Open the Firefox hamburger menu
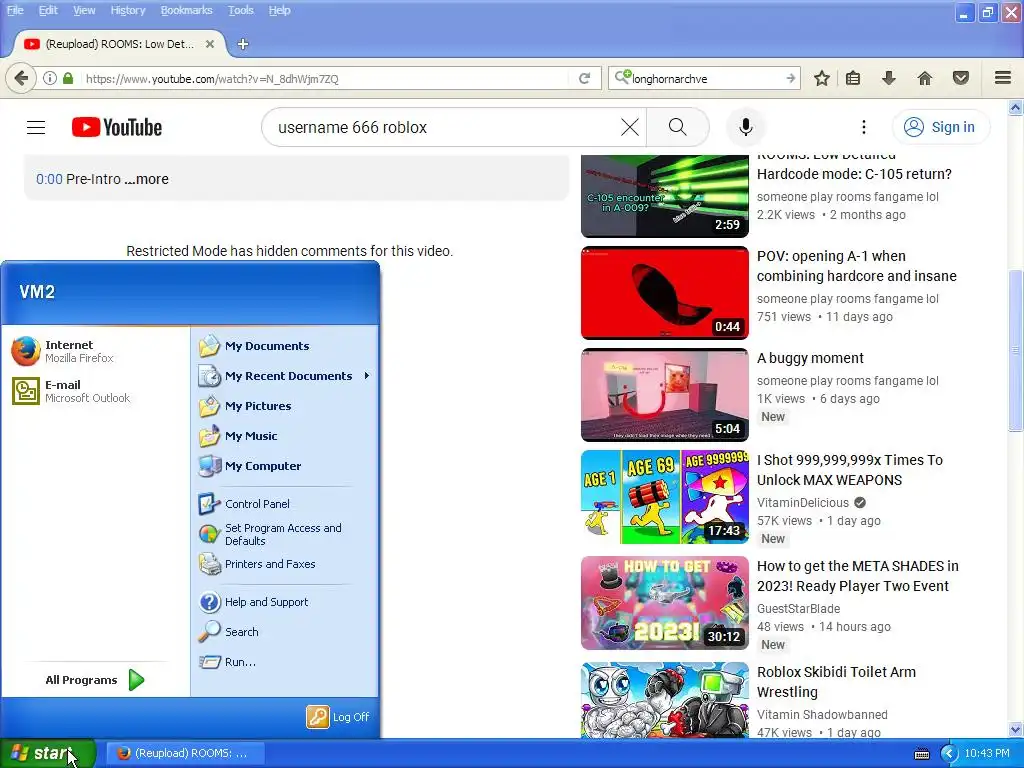Screen dimensions: 1024x768 [x=1003, y=78]
